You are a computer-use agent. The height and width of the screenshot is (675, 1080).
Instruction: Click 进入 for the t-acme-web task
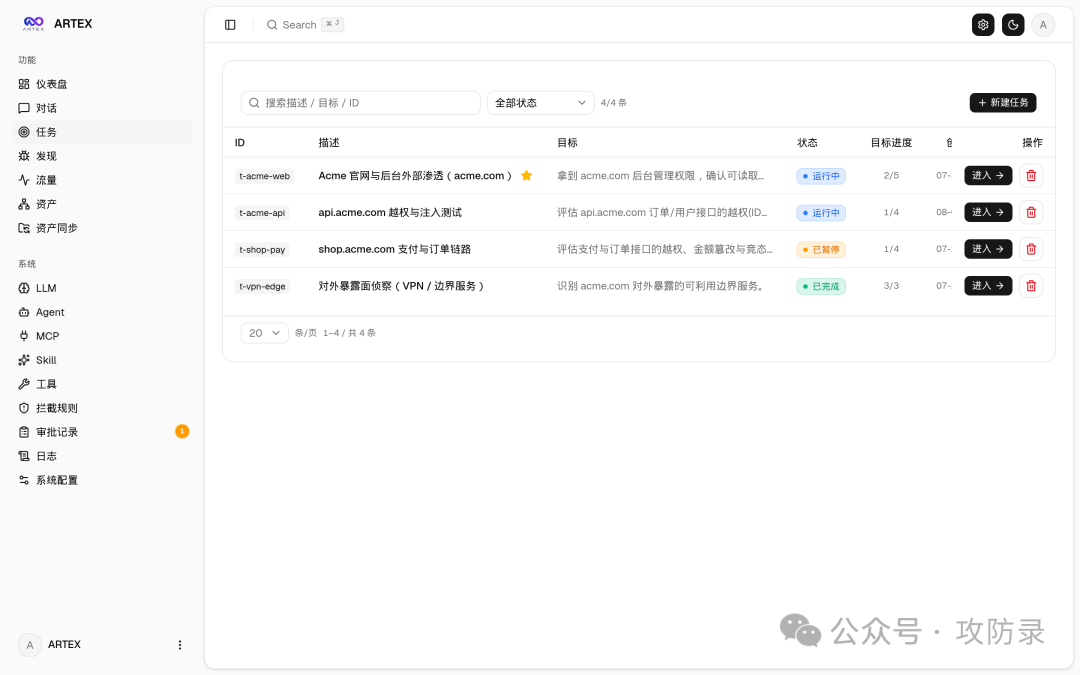tap(988, 176)
